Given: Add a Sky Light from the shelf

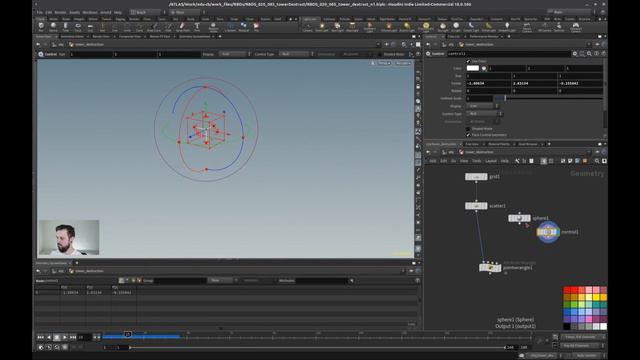Looking at the screenshot, I should tap(442, 27).
